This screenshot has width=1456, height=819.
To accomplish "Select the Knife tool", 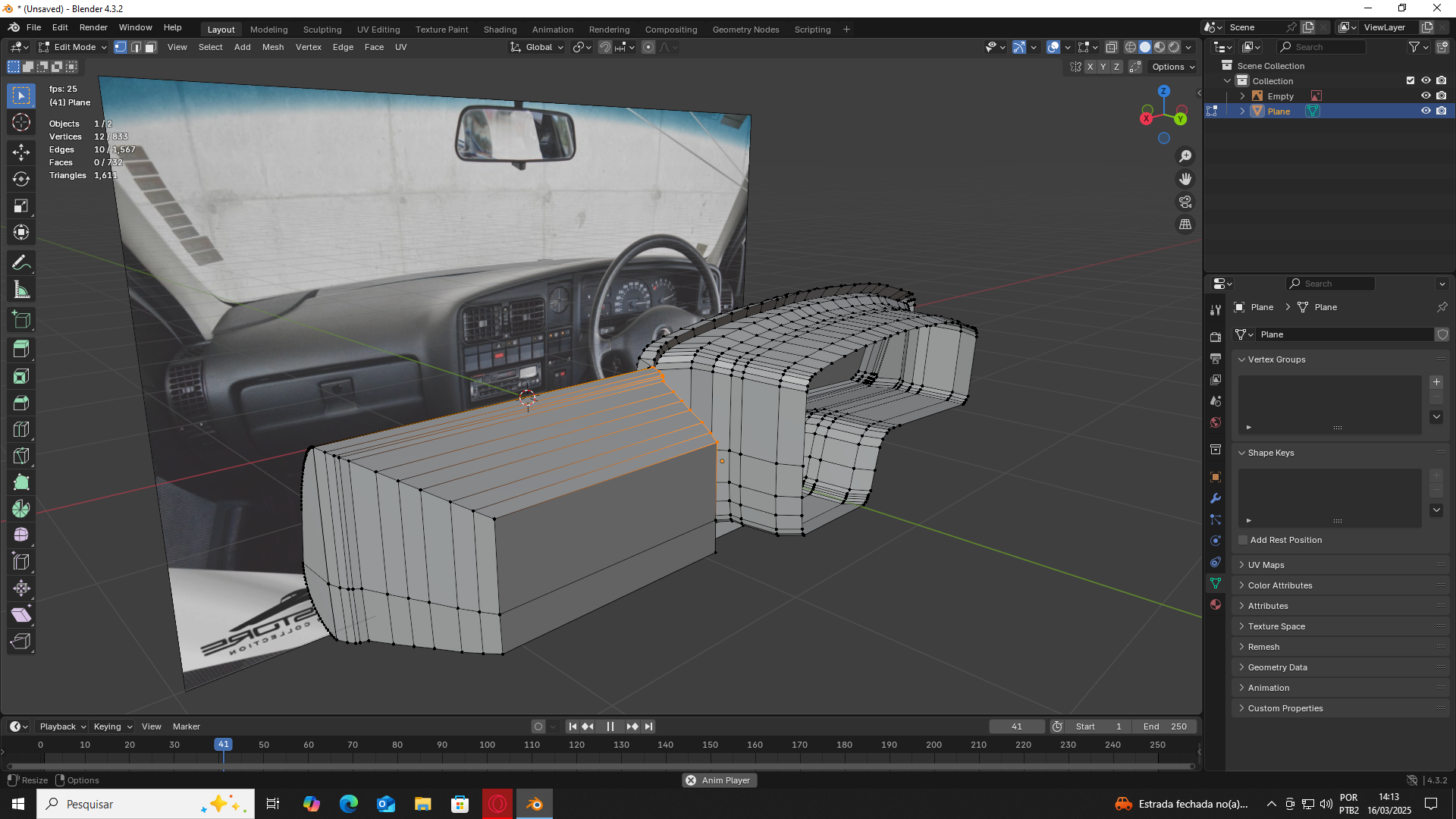I will 21,456.
